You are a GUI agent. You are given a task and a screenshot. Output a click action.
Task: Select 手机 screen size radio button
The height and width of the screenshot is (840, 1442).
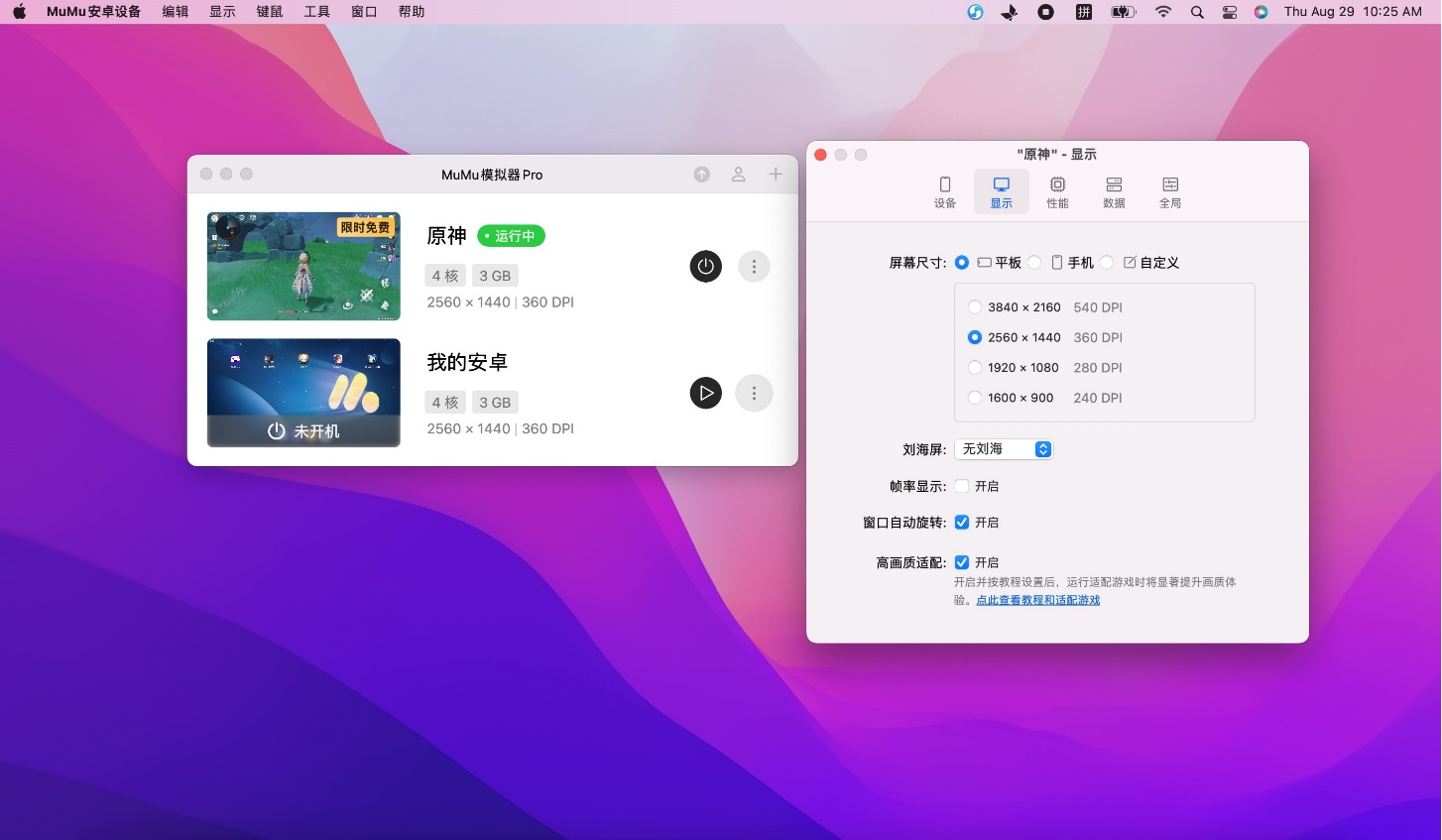[x=1034, y=263]
